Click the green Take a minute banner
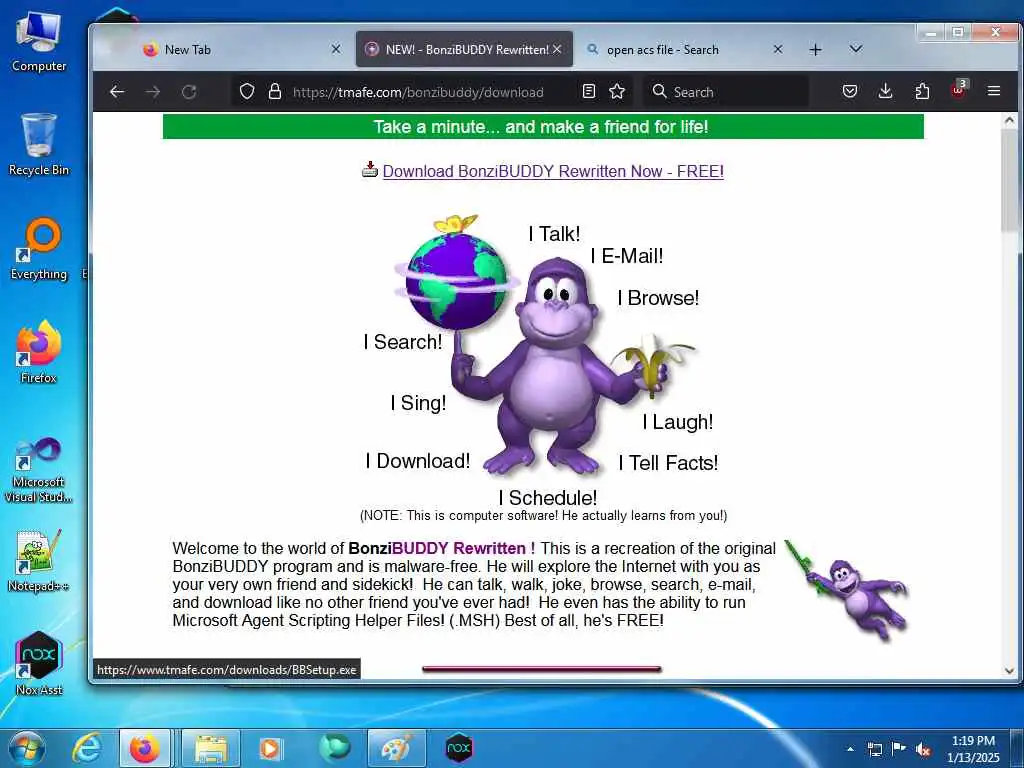This screenshot has width=1024, height=768. coord(543,127)
